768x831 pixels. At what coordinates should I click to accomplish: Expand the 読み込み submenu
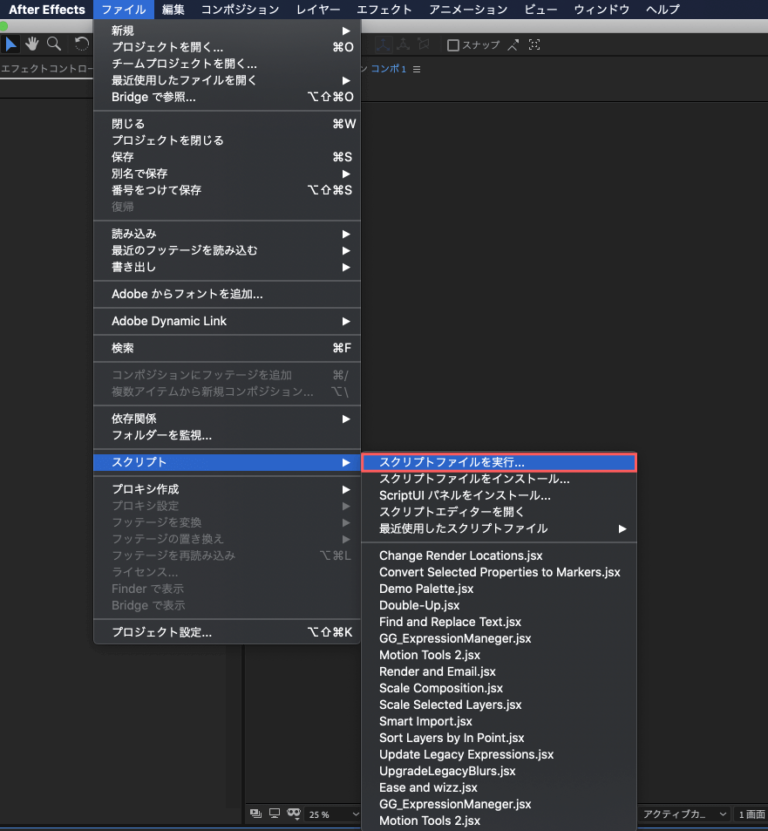coord(227,234)
